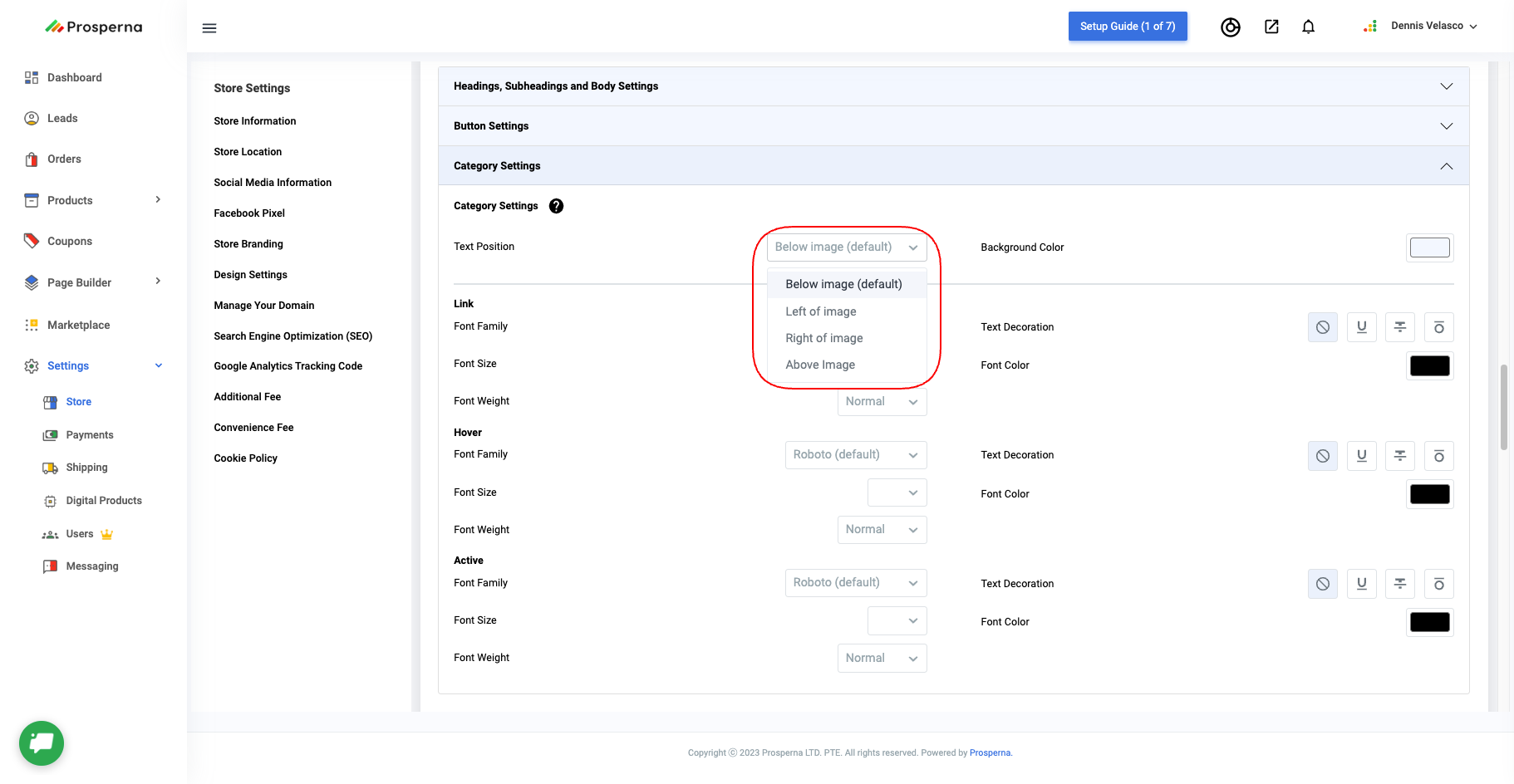Choose Above Image option
The height and width of the screenshot is (784, 1514).
(820, 365)
